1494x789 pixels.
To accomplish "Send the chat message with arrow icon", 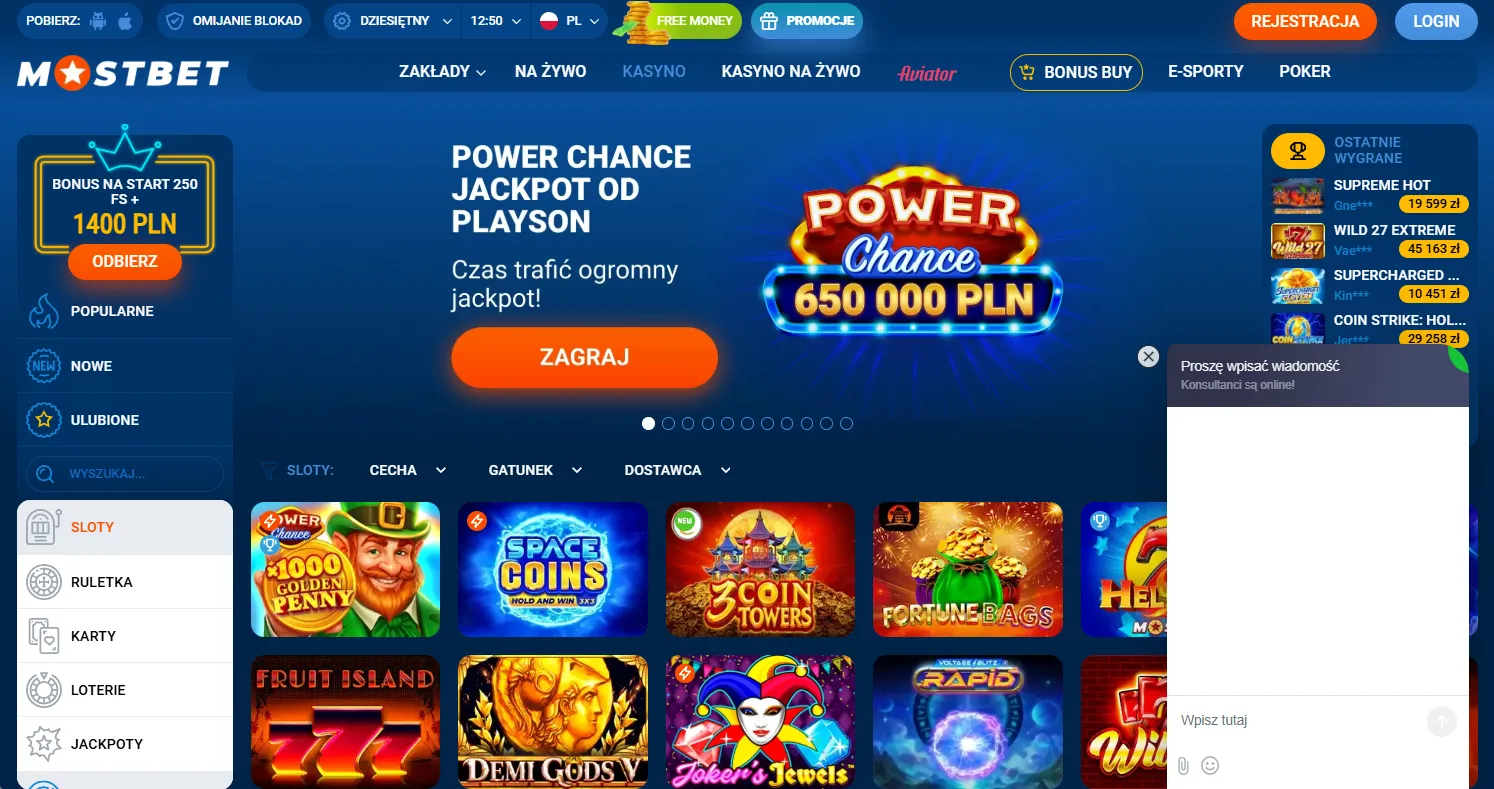I will 1442,721.
